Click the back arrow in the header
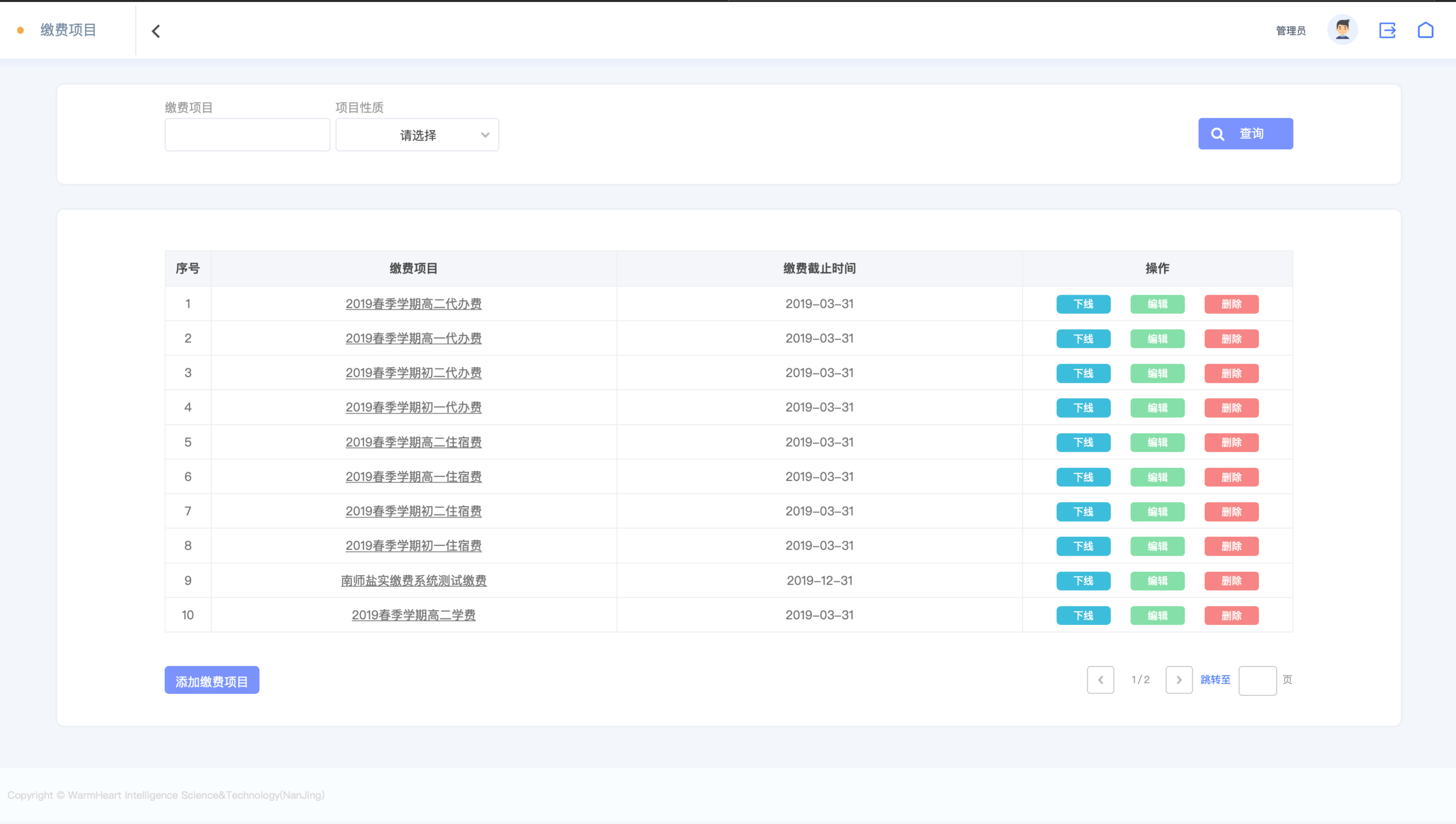The width and height of the screenshot is (1456, 824). (156, 31)
